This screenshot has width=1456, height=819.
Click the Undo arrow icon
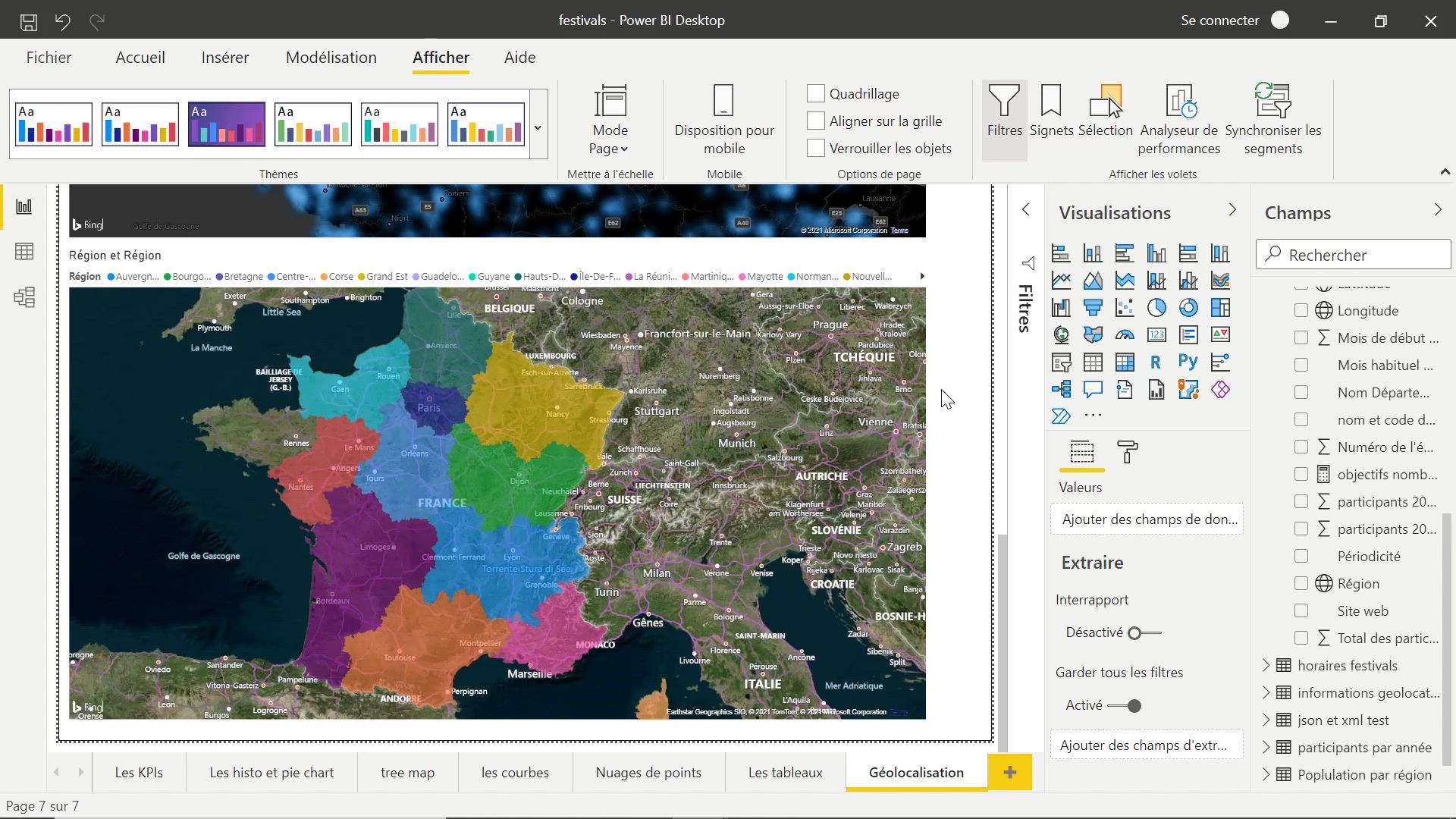(63, 21)
